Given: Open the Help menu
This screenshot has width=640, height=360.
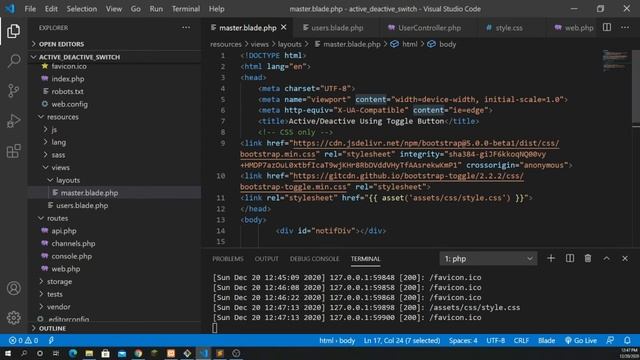Looking at the screenshot, I should [217, 9].
